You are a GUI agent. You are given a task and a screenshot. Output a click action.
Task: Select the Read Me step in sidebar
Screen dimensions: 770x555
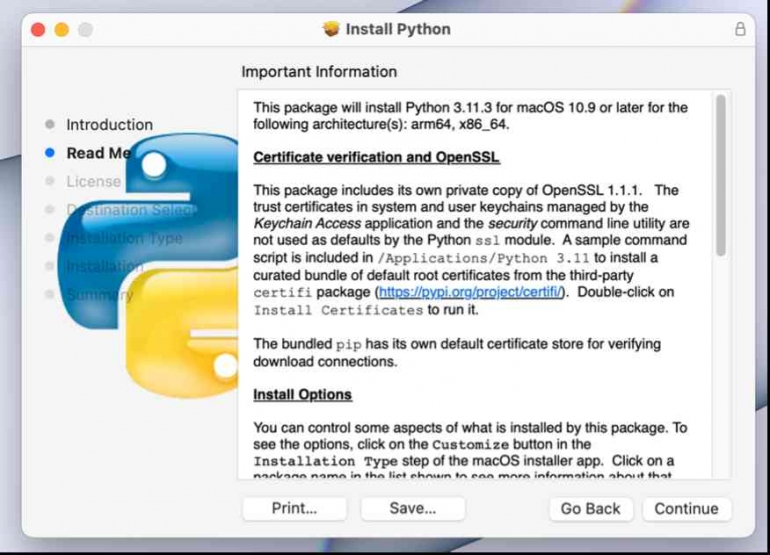[x=98, y=153]
